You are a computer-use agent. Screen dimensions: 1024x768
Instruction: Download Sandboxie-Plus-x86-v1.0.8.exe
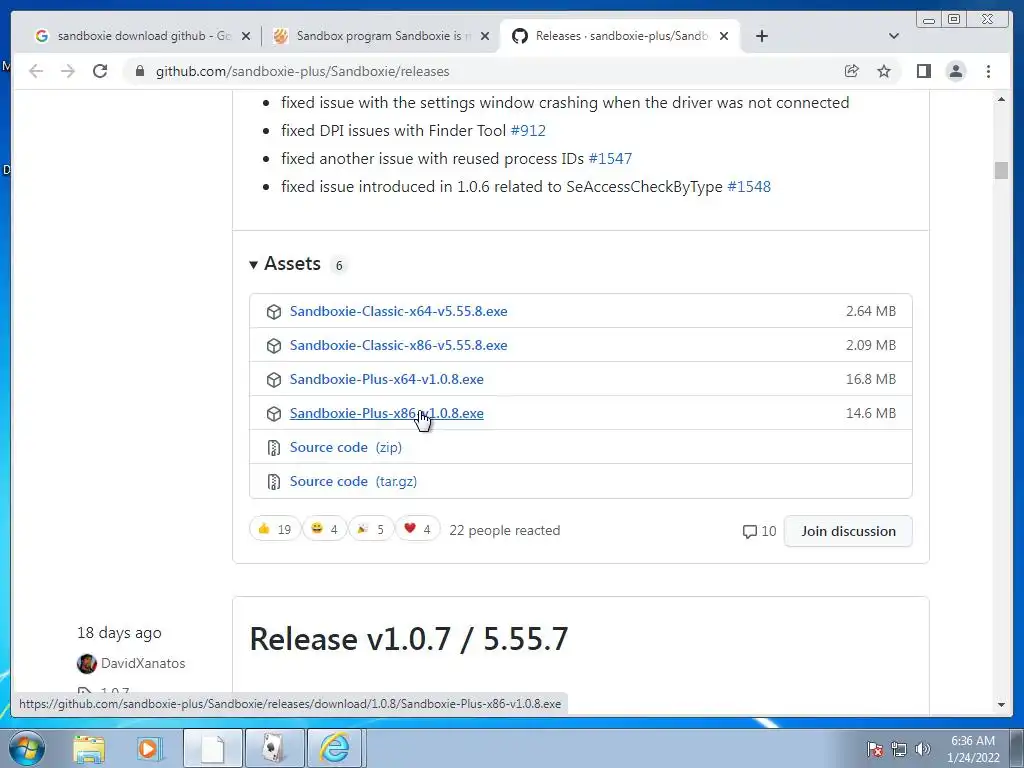[x=387, y=413]
